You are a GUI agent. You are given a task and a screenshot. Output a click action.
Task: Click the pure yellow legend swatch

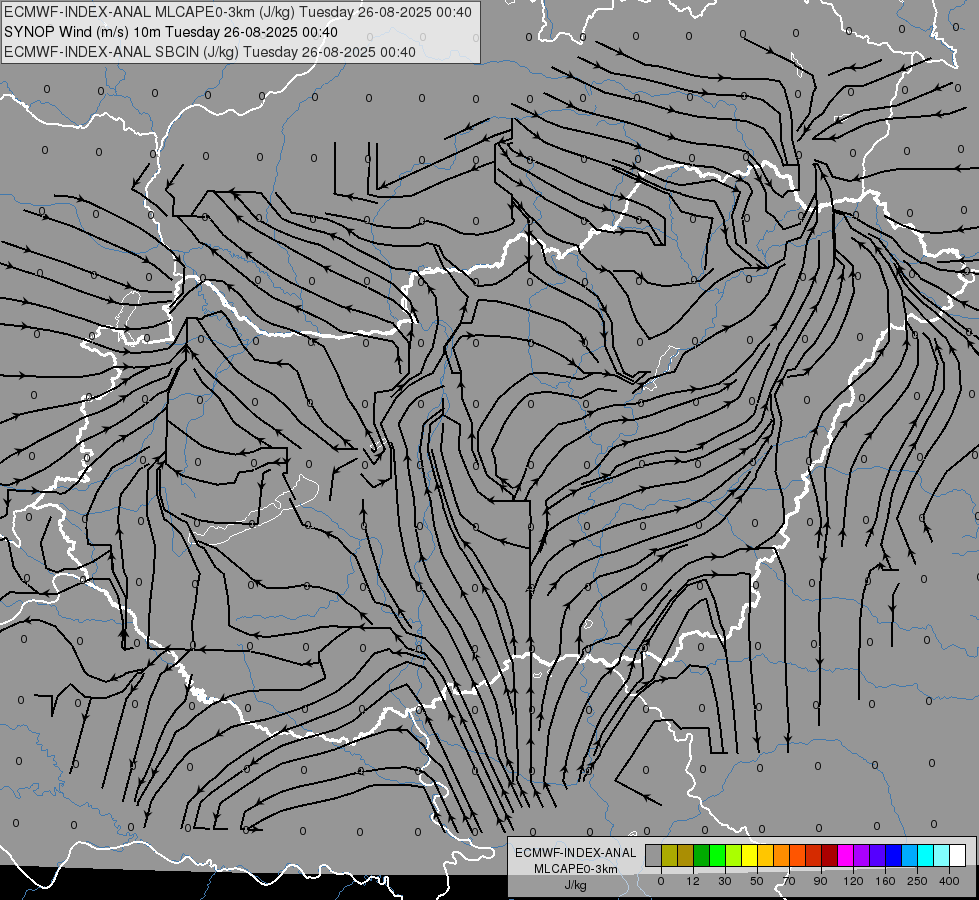pos(749,855)
